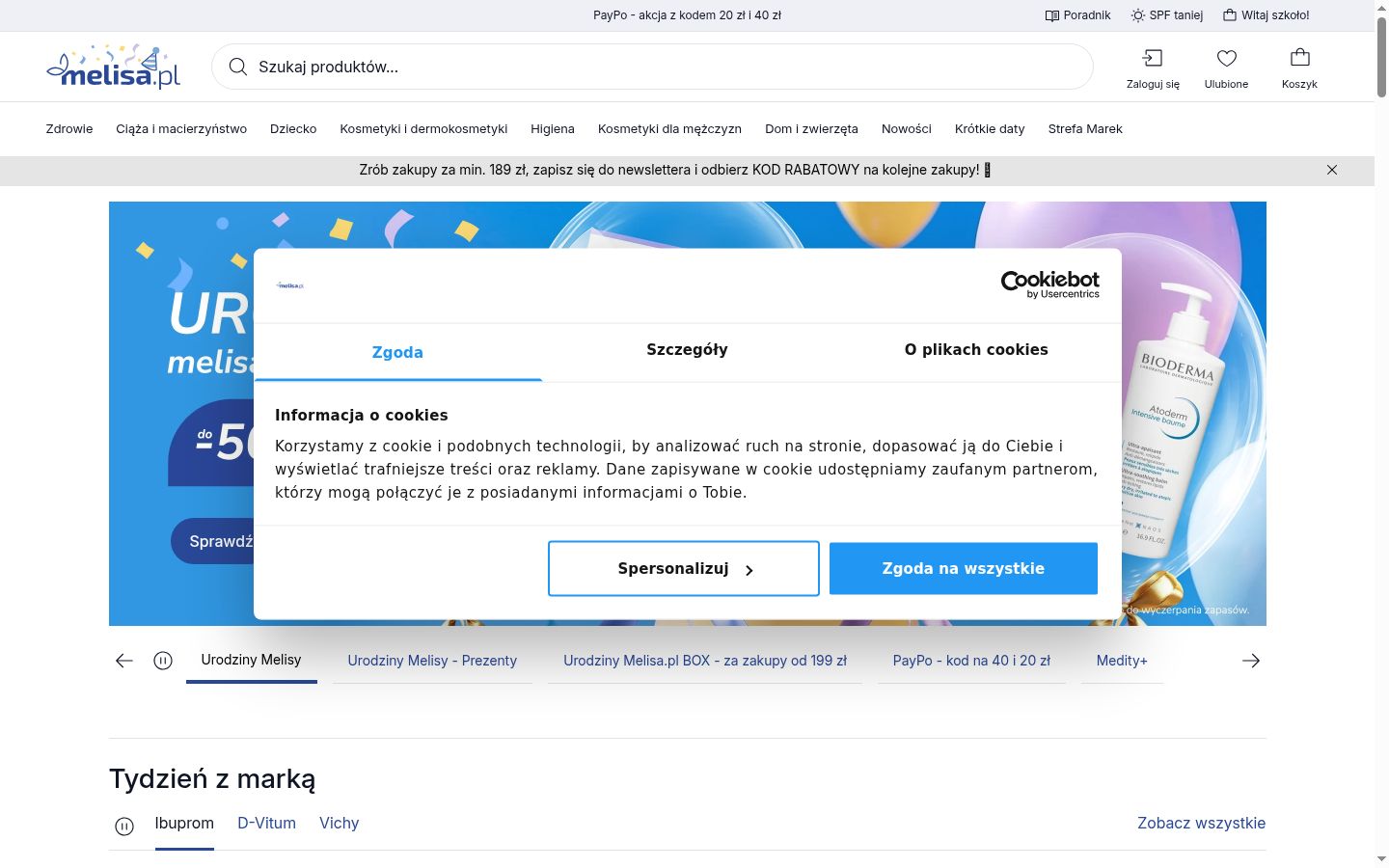Viewport: 1389px width, 868px height.
Task: Open the SPF taniej link
Action: pyautogui.click(x=1167, y=15)
